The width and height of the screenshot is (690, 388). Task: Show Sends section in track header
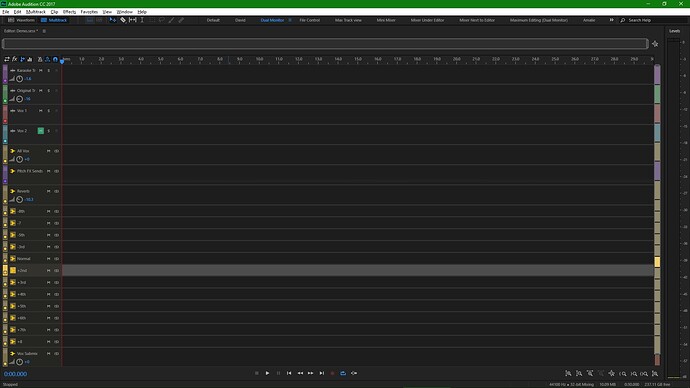pos(22,59)
